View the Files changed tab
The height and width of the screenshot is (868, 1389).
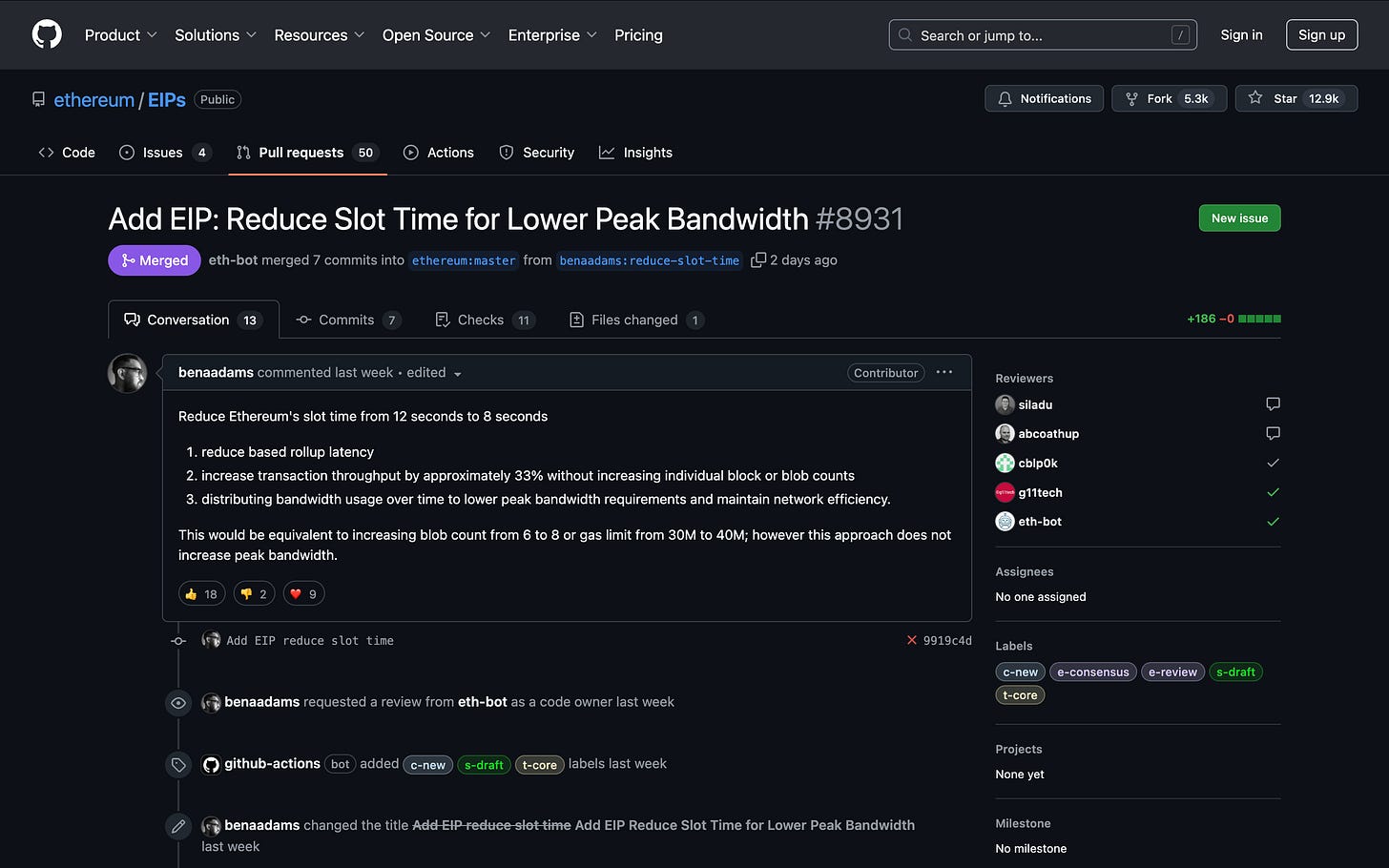636,320
